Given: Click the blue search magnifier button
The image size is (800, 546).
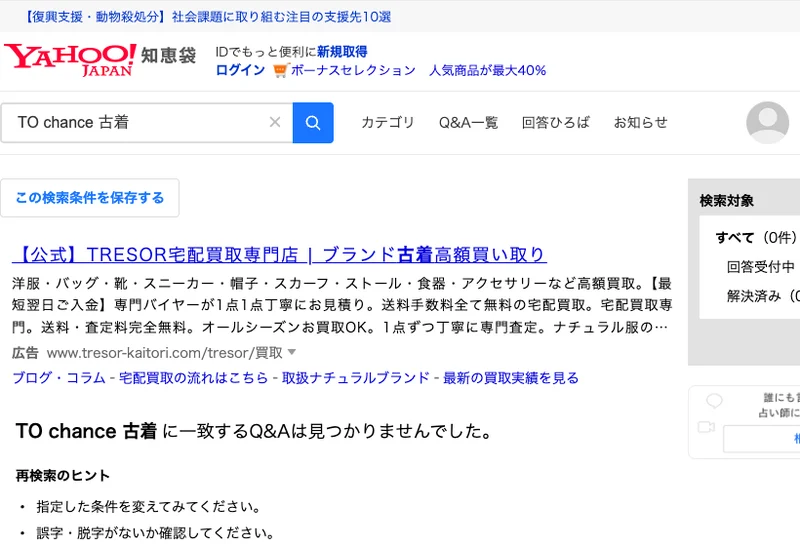Looking at the screenshot, I should tap(313, 122).
